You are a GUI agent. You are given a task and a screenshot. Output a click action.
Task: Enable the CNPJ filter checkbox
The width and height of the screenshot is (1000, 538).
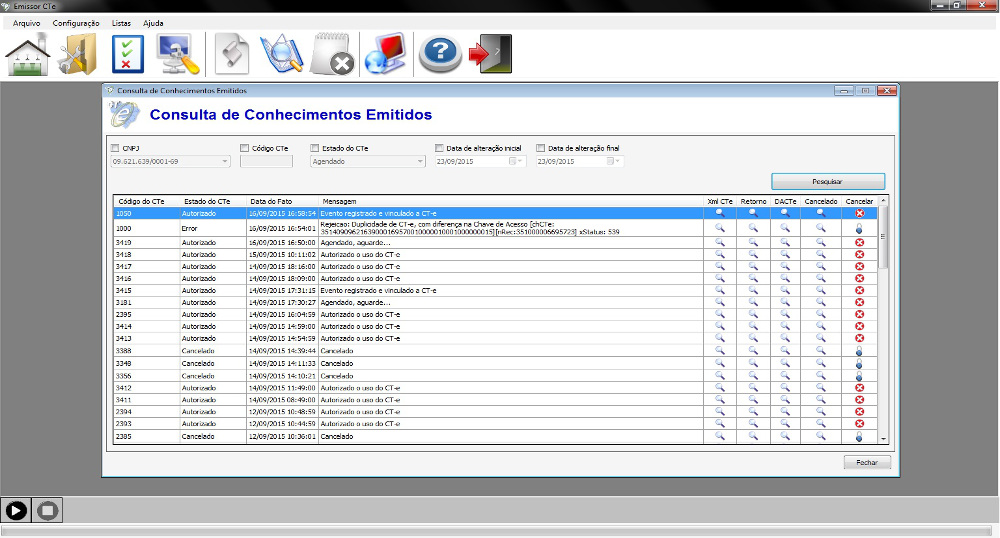(115, 149)
